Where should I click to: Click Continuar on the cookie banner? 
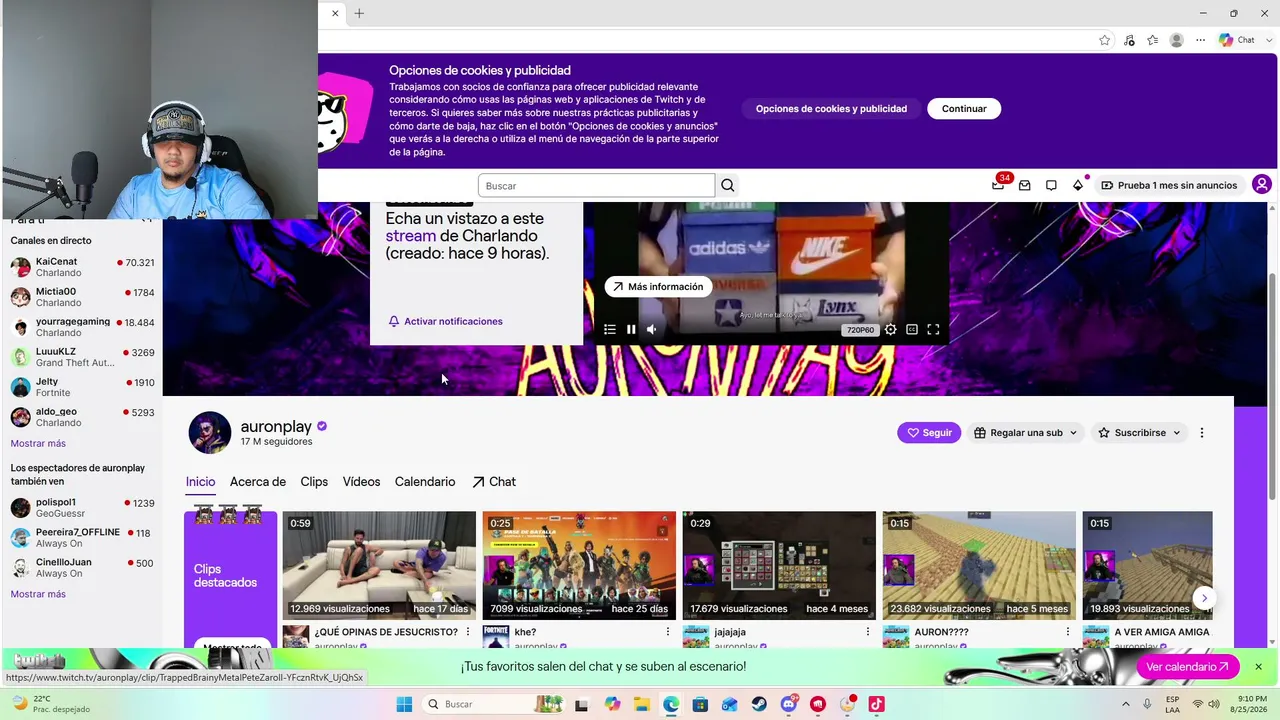(964, 108)
